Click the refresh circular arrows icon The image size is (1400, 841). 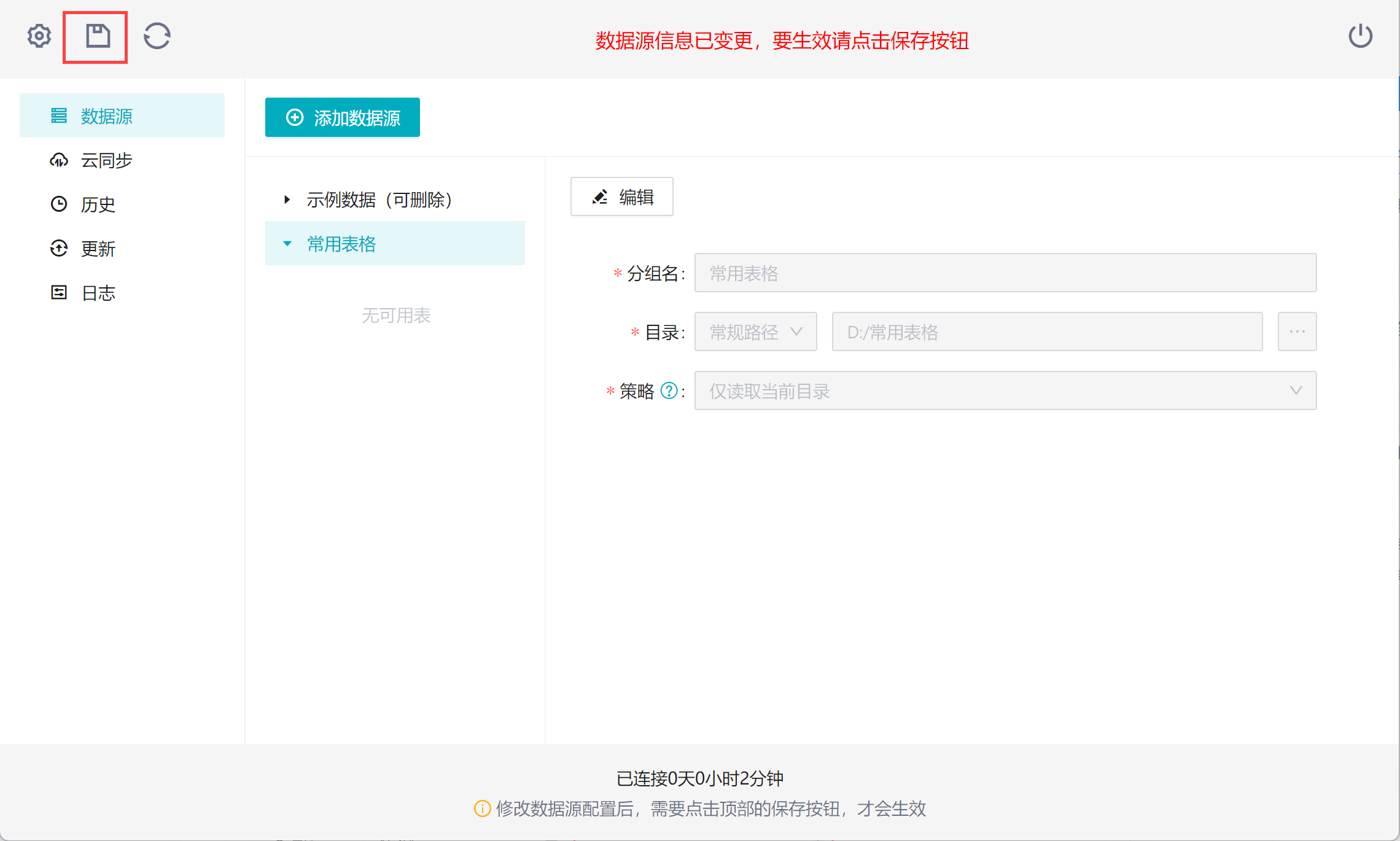coord(157,36)
